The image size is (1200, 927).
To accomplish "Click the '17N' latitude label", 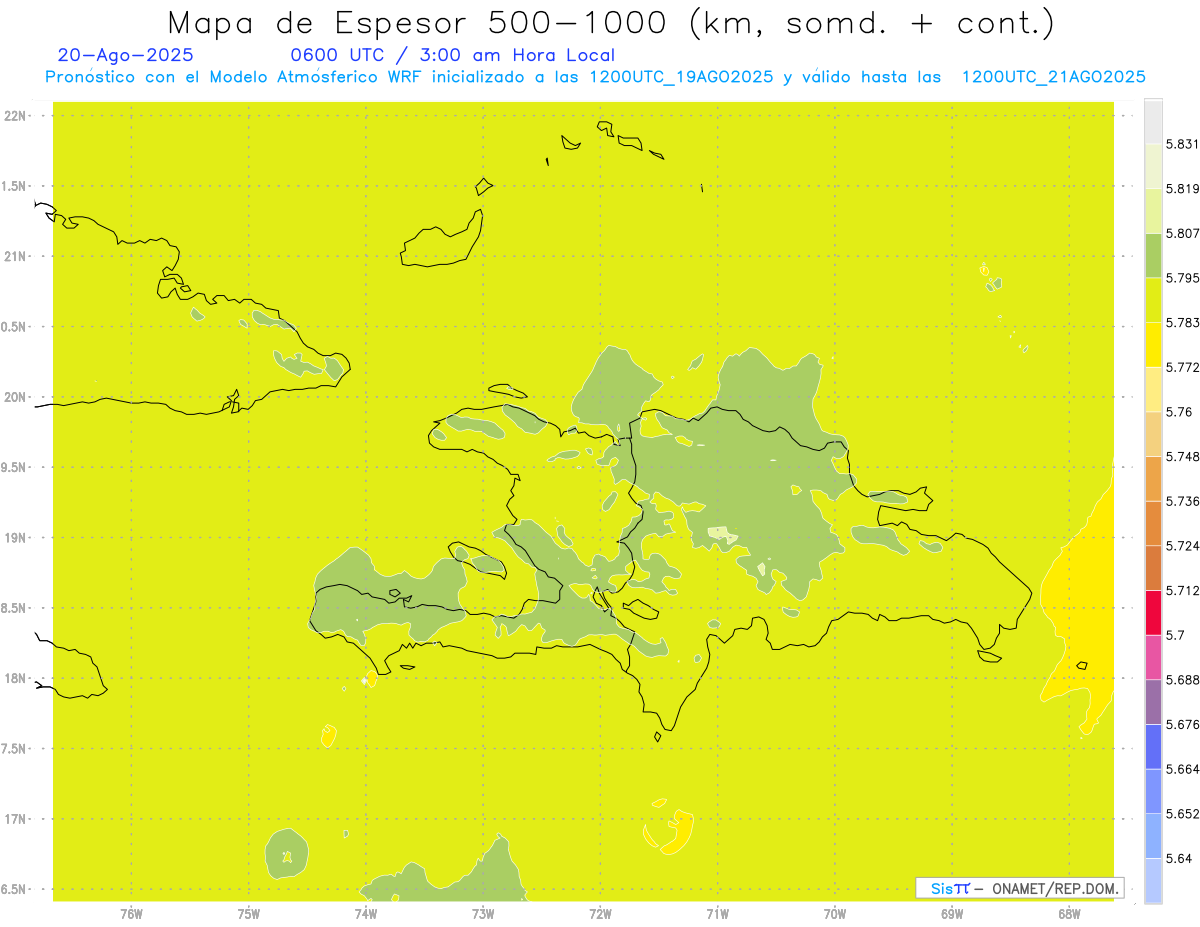I will tap(17, 819).
